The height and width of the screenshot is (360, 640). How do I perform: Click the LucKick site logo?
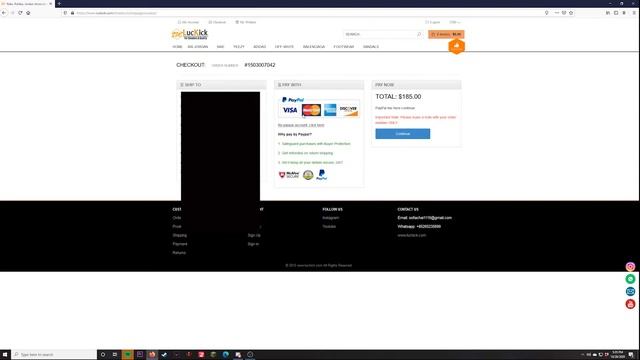[190, 34]
